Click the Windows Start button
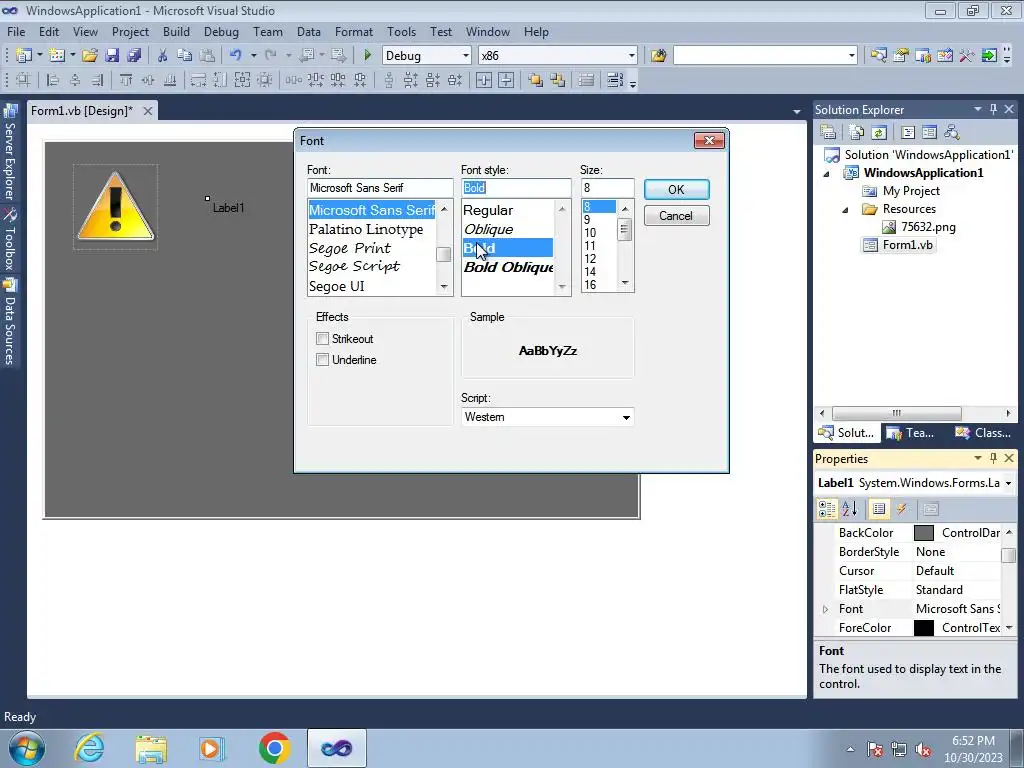The image size is (1024, 768). click(27, 748)
